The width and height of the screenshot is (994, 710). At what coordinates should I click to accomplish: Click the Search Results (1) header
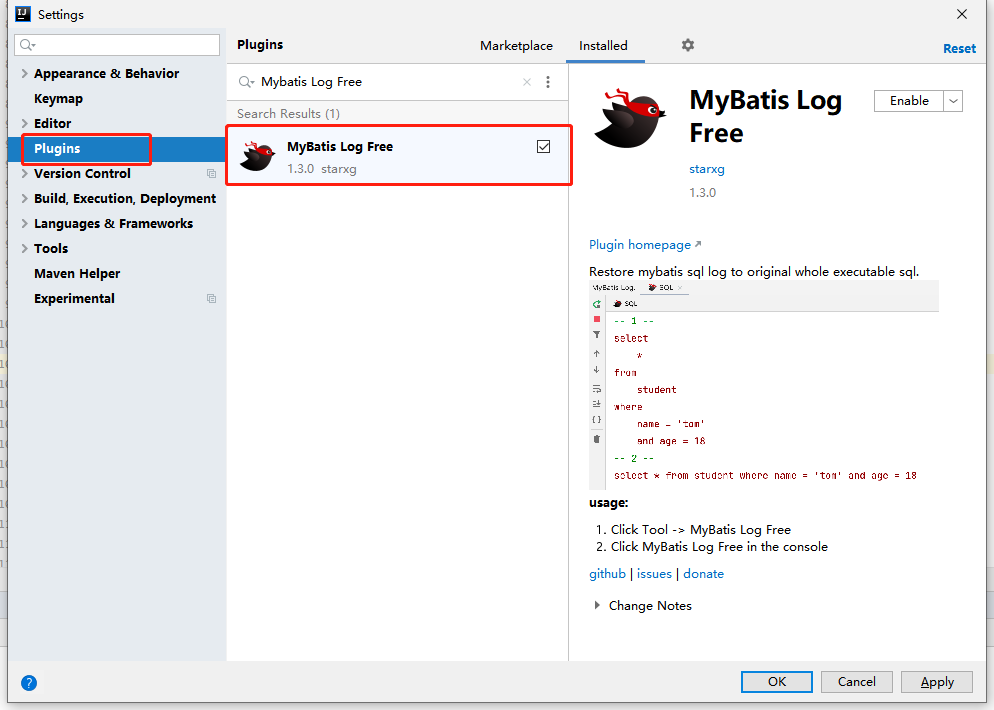pyautogui.click(x=288, y=114)
